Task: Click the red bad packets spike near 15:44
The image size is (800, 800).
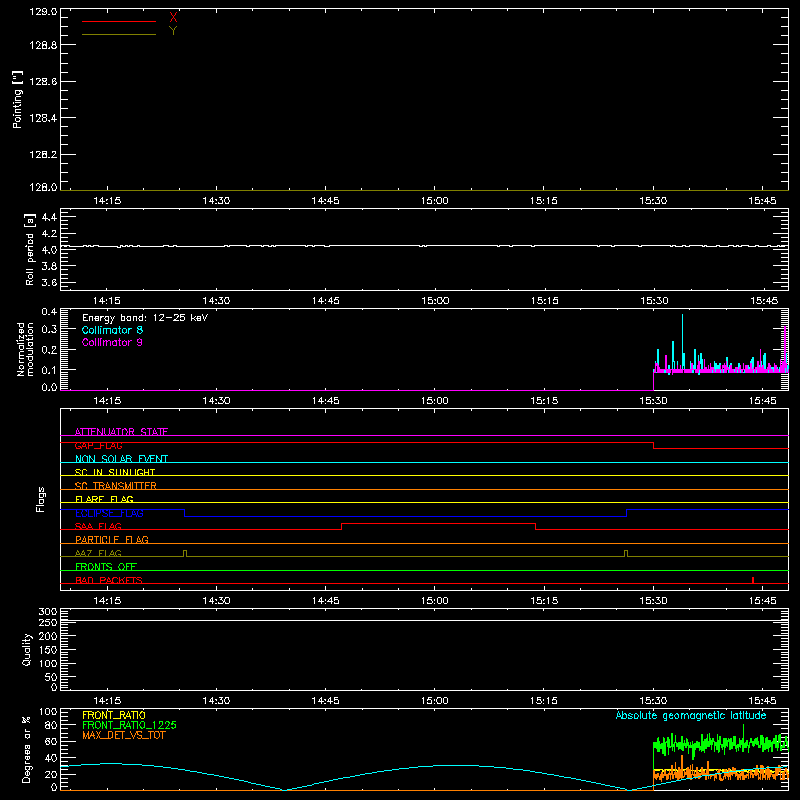Action: pyautogui.click(x=753, y=580)
